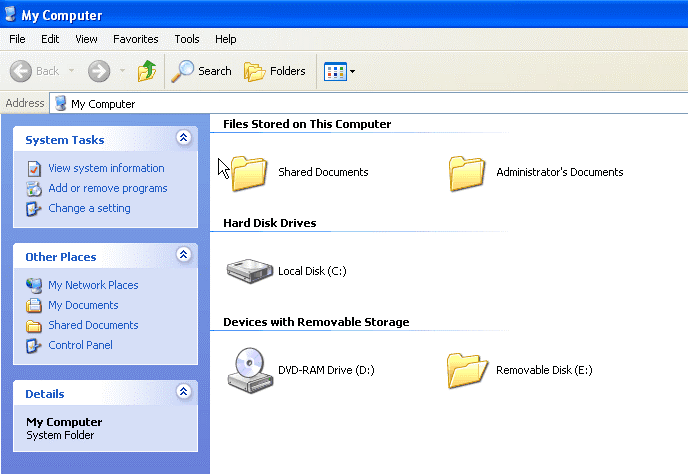Click the Address bar field
Viewport: 688px width, 474px height.
click(369, 104)
